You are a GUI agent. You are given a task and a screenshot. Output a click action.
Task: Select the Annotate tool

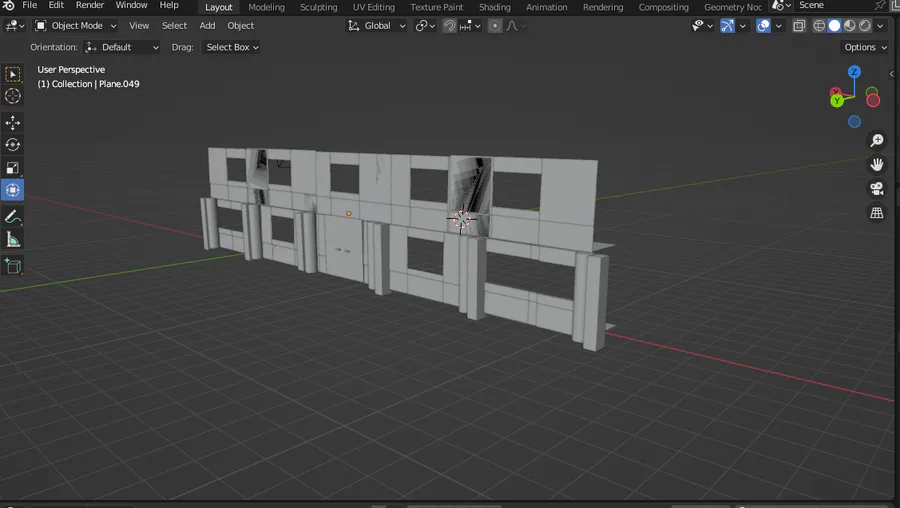(13, 217)
